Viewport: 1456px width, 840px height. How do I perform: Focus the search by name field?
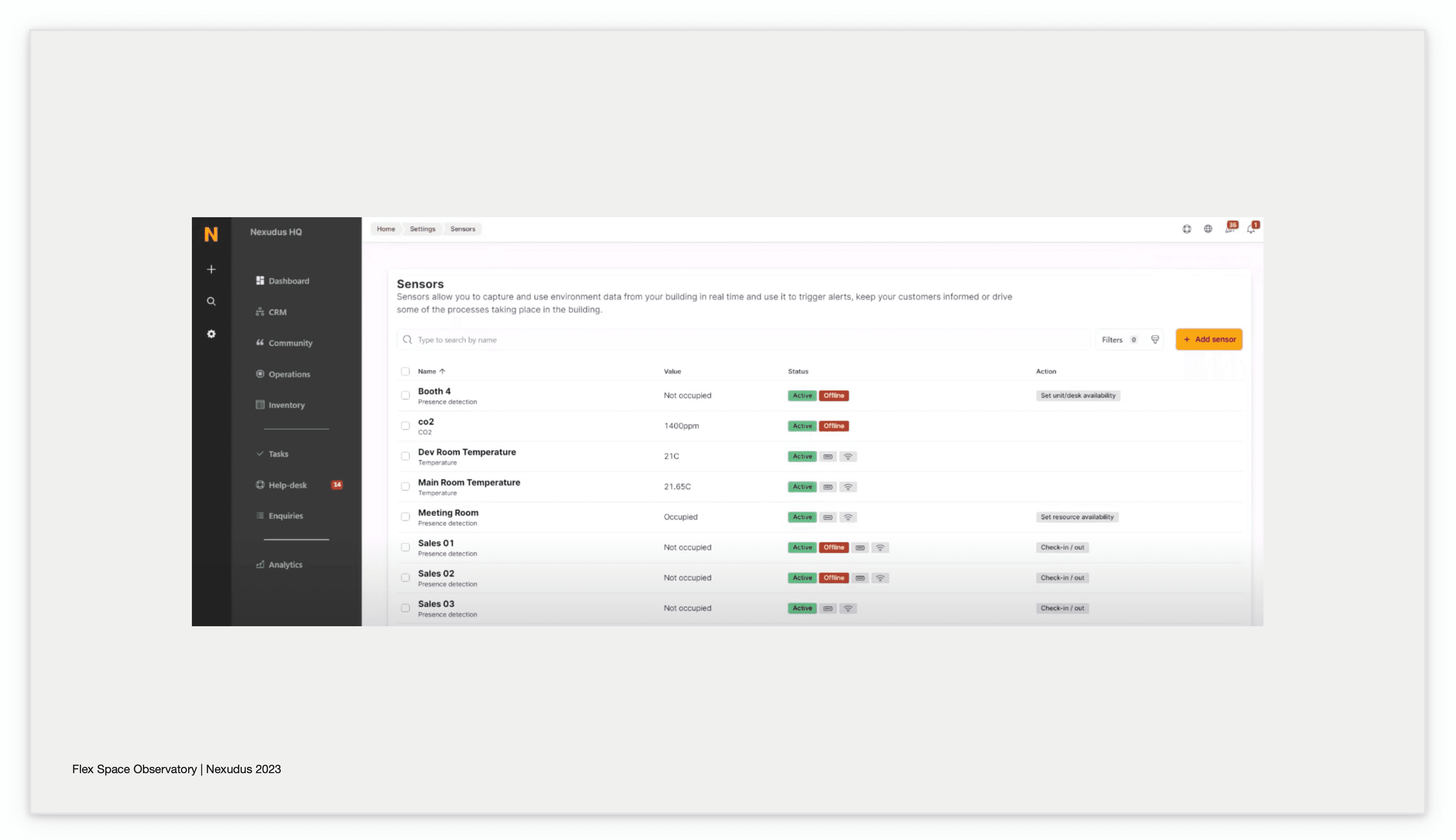coord(743,340)
